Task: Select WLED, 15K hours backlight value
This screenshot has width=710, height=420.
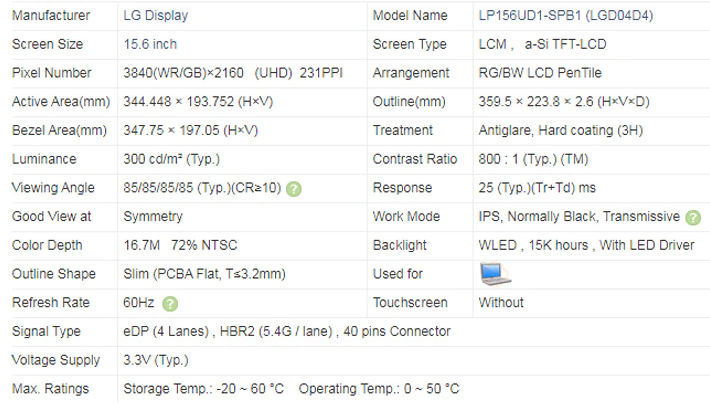Action: point(586,245)
